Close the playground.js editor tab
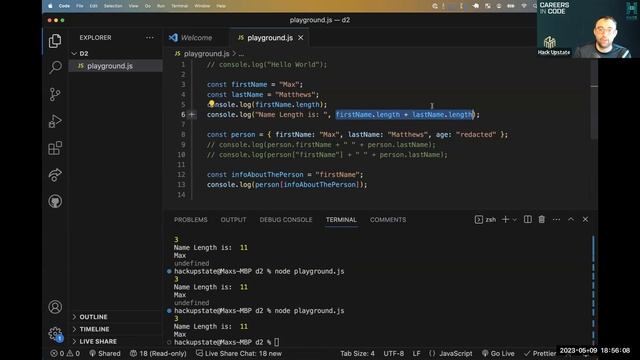 301,38
